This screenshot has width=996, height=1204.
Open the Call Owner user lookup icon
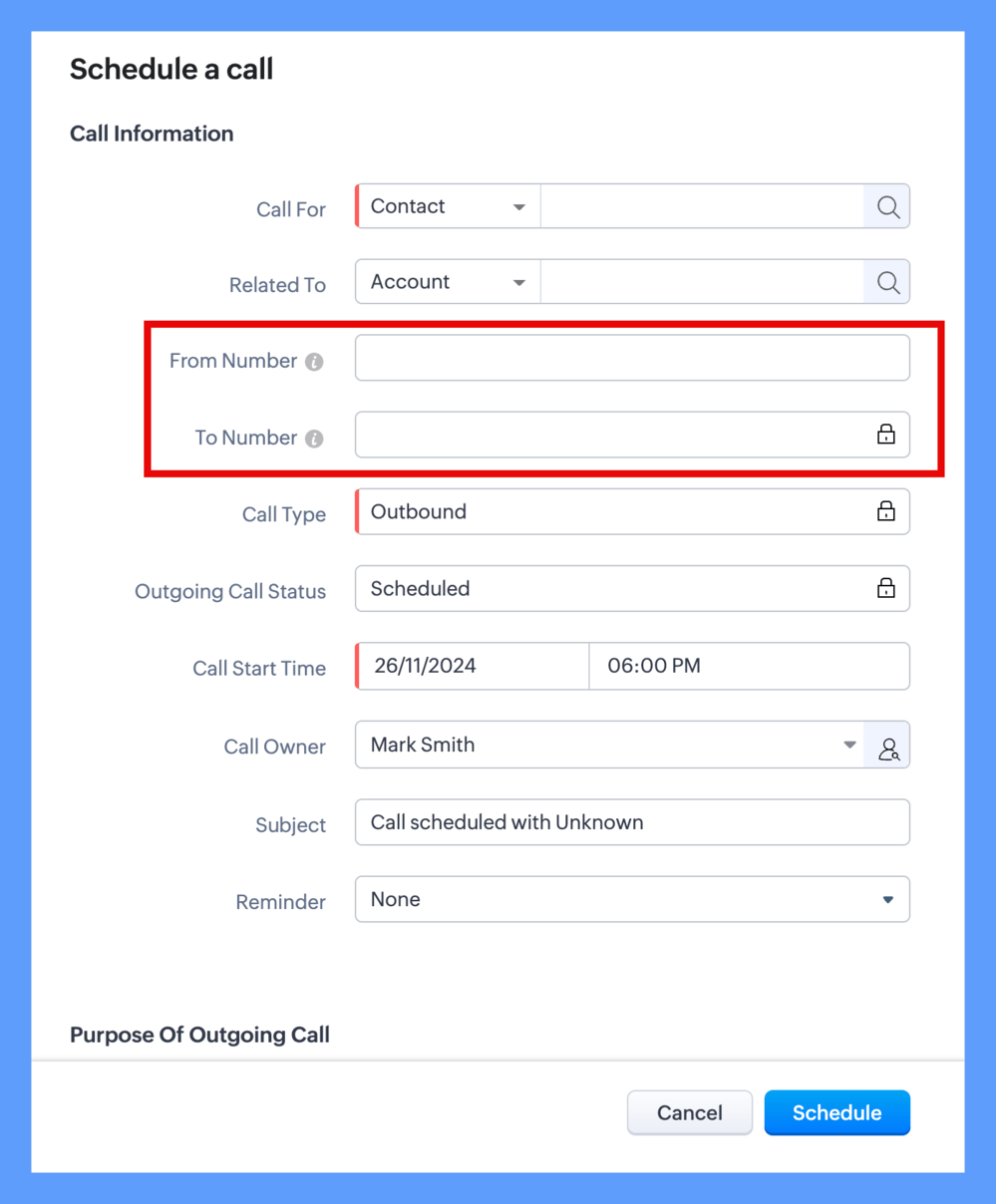[x=887, y=747]
